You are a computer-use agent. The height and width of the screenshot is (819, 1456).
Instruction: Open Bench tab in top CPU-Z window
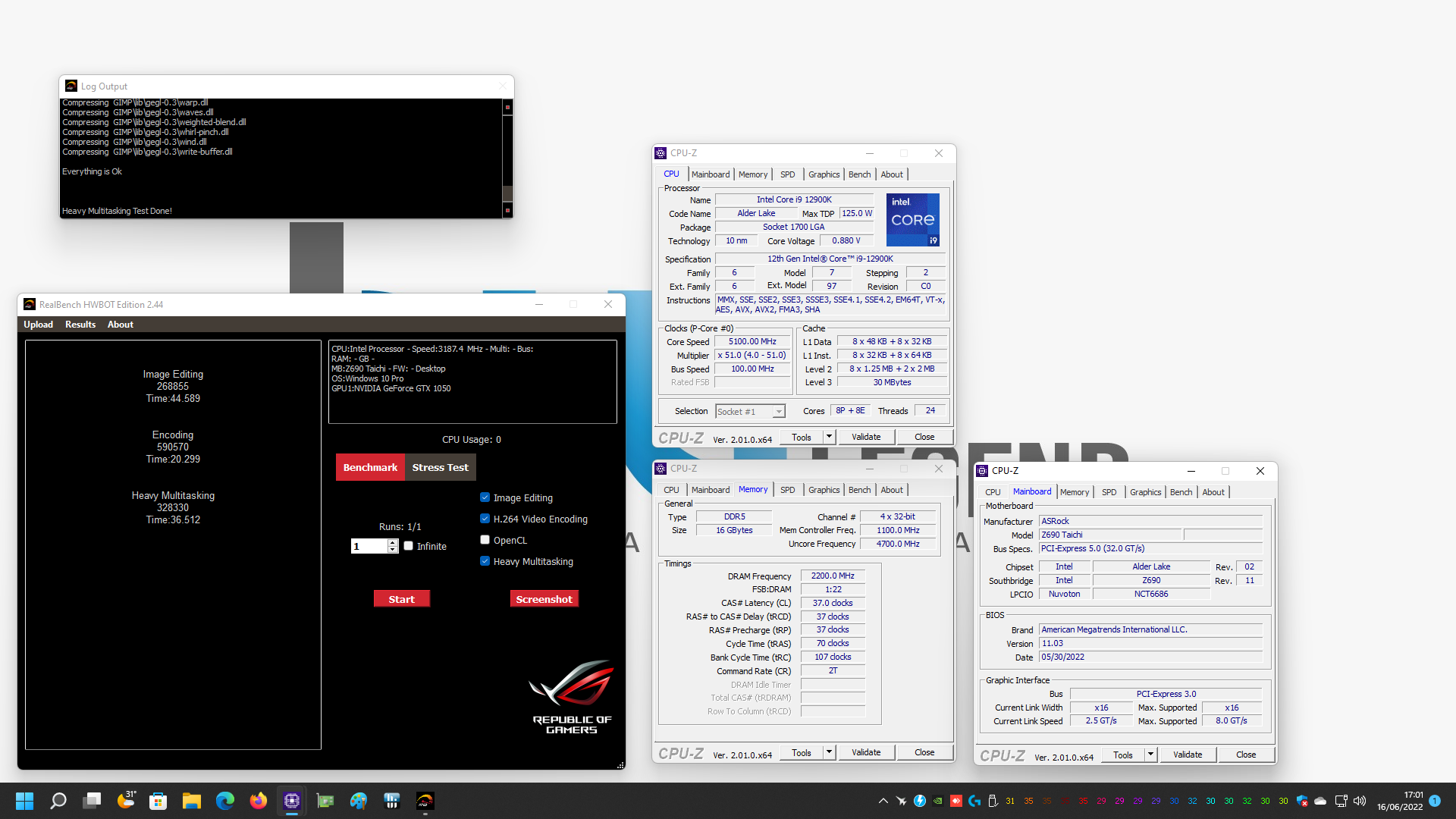(x=859, y=174)
